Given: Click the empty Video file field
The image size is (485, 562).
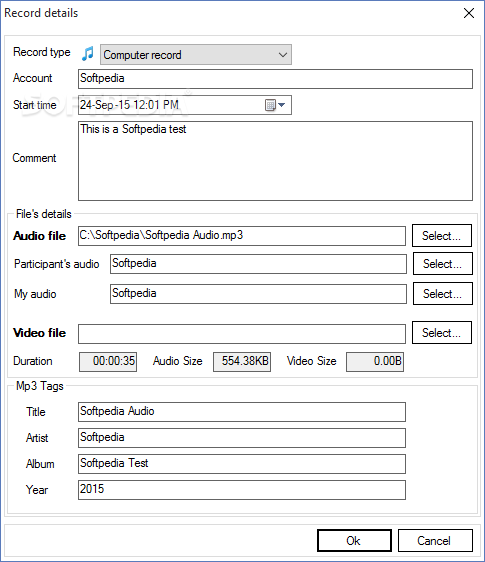Looking at the screenshot, I should click(242, 334).
